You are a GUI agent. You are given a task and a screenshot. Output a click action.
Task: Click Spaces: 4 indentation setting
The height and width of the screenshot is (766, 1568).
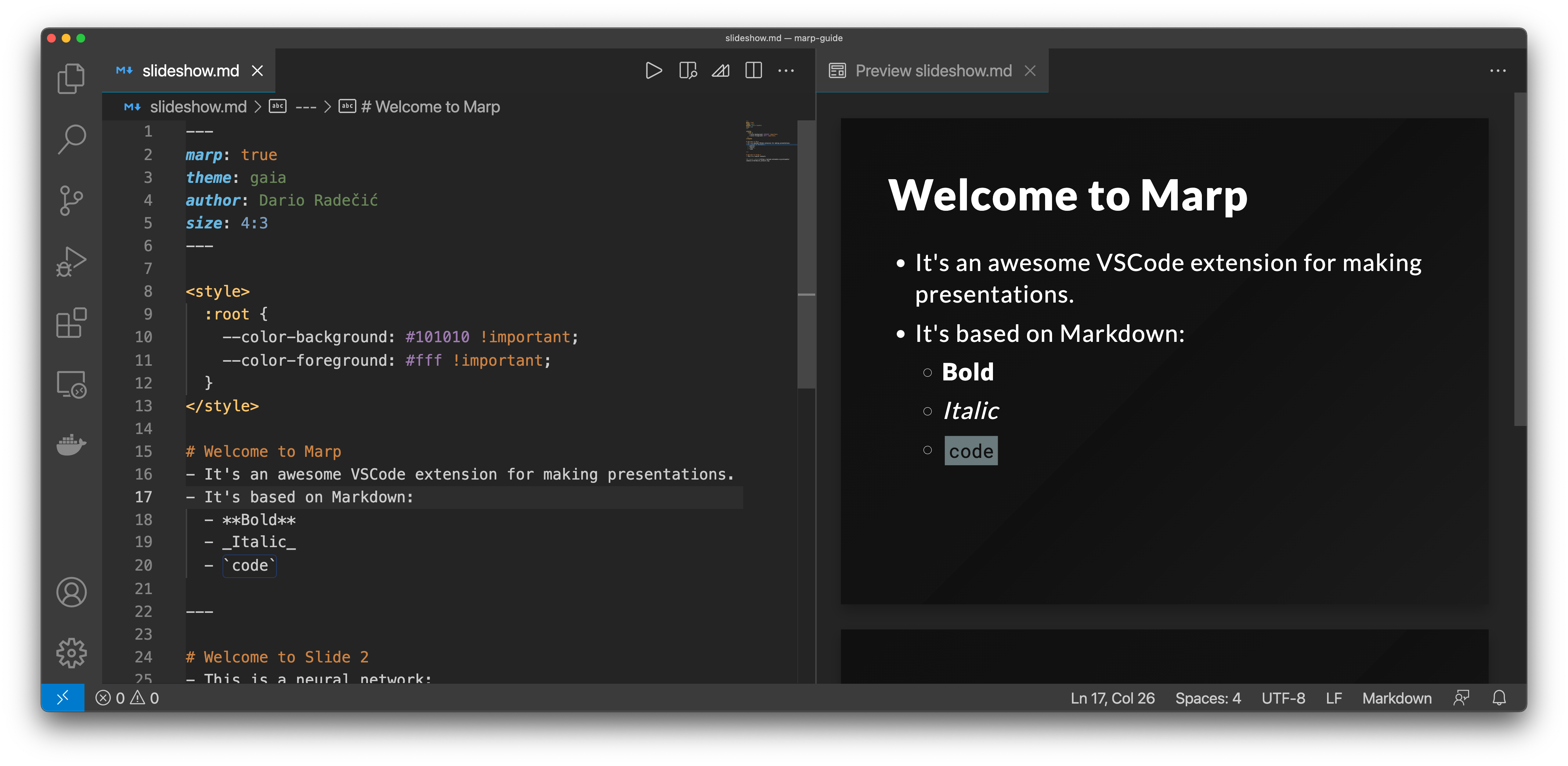point(1208,698)
